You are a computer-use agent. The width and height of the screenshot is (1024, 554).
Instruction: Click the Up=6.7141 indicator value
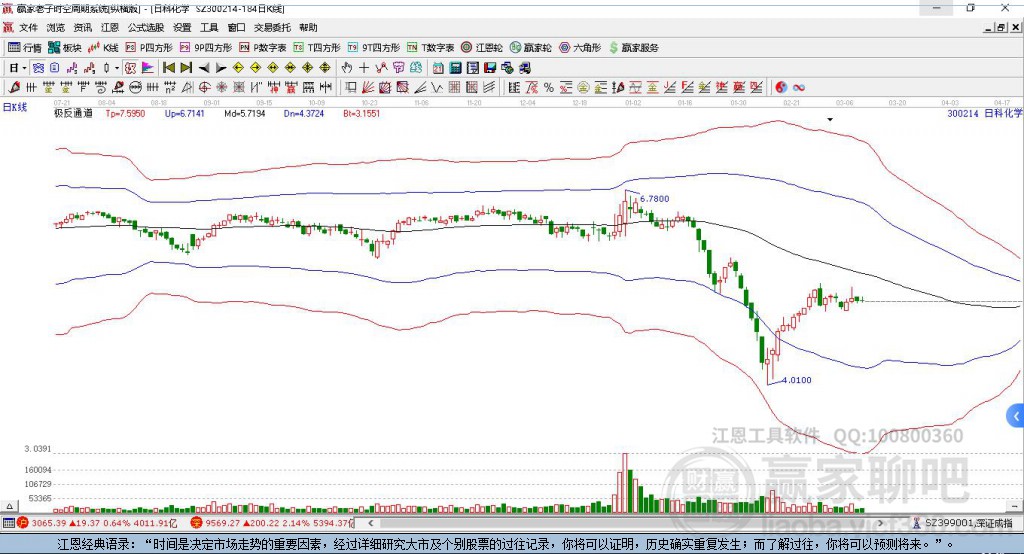coord(185,114)
